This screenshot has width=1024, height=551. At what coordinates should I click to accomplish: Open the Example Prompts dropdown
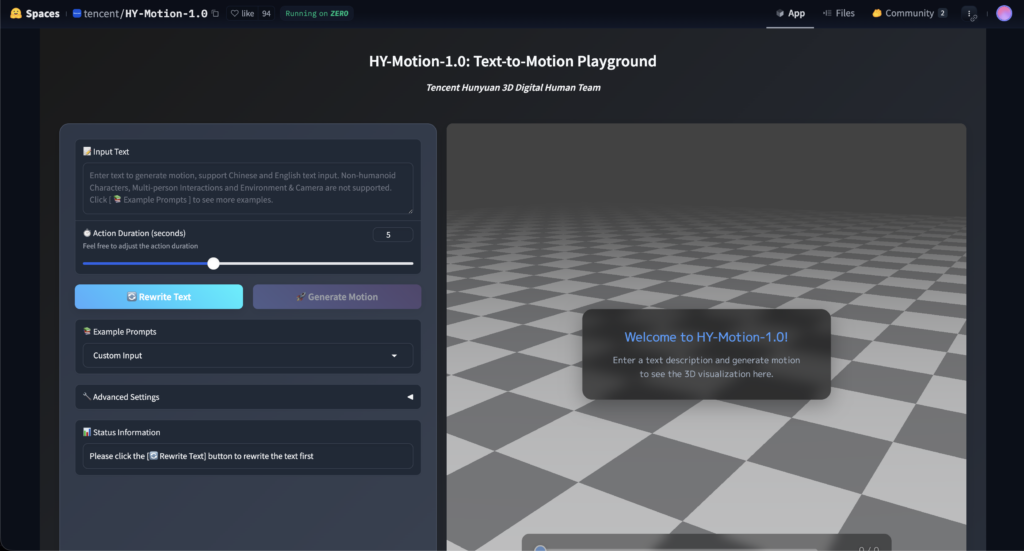coord(247,356)
